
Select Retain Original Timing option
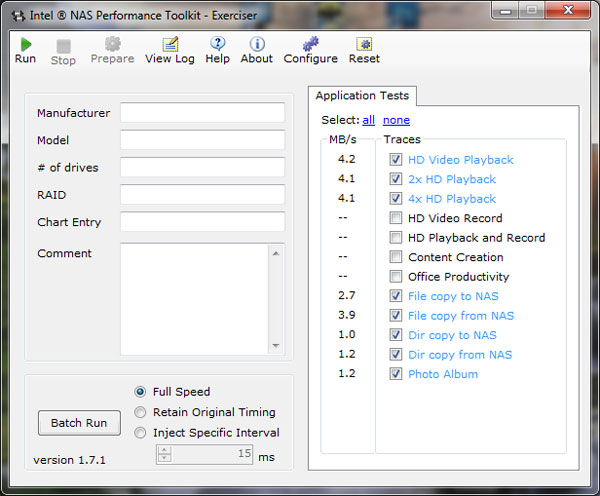click(x=140, y=412)
